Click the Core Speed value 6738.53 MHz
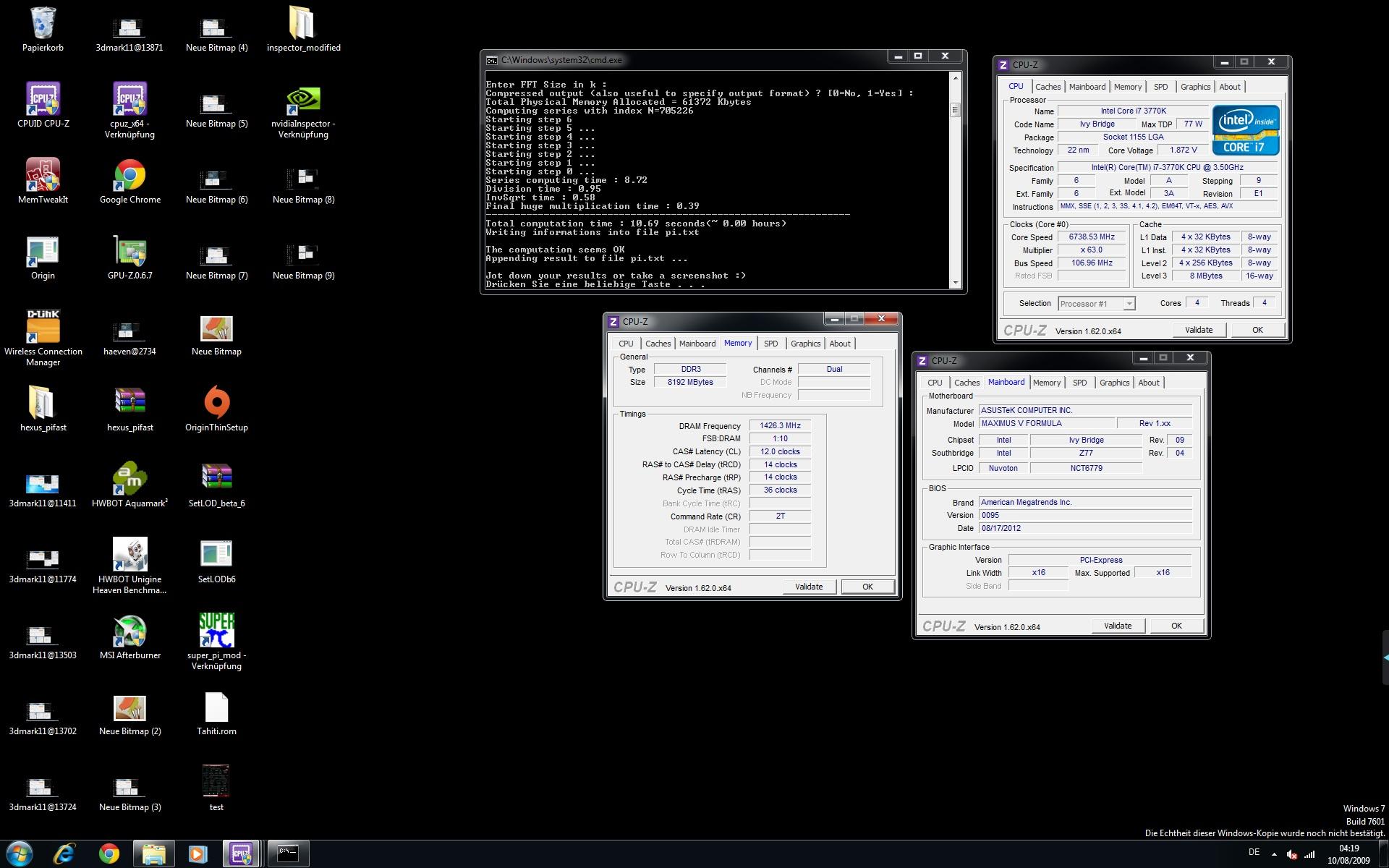Screen dimensions: 1389x868 (x=1092, y=237)
